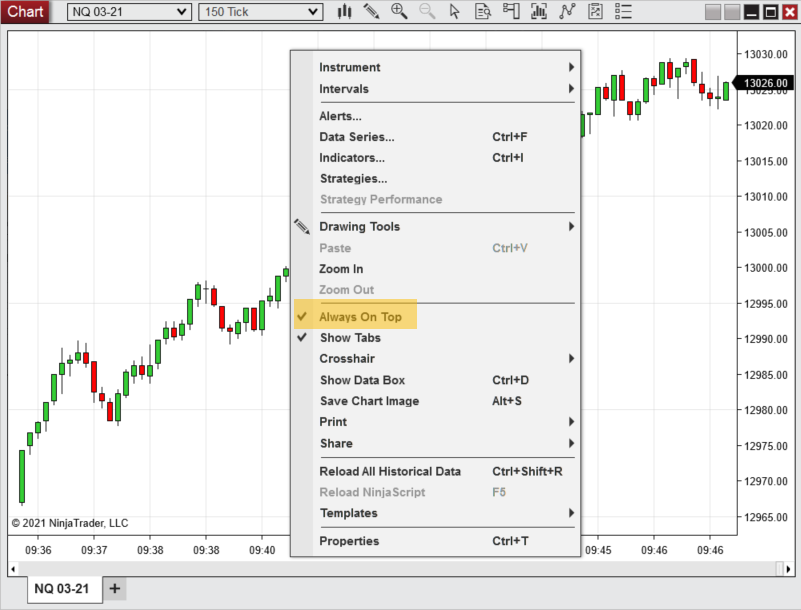
Task: Expand the Templates submenu
Action: (x=435, y=513)
